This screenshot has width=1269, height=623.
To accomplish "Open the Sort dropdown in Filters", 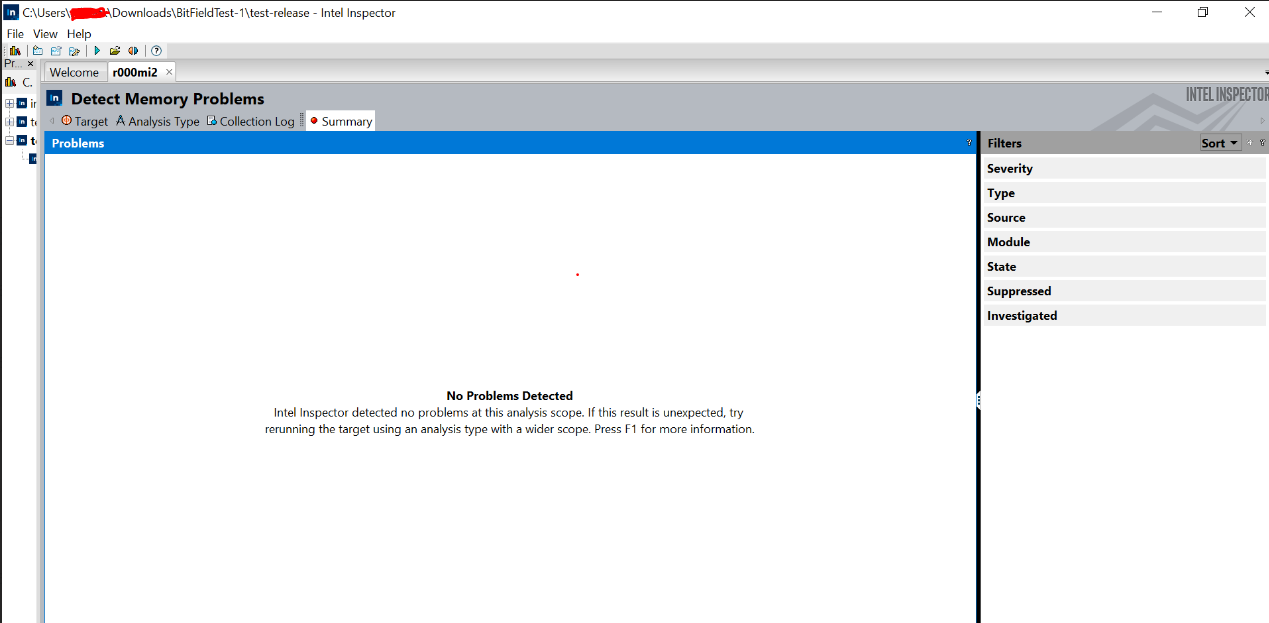I will click(1219, 142).
